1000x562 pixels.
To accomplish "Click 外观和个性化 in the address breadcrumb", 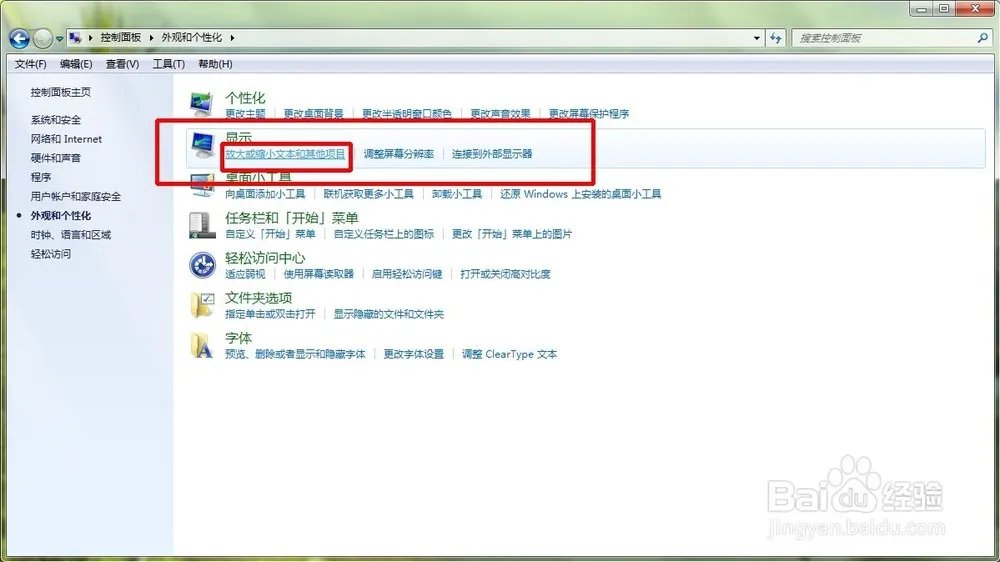I will coord(191,38).
